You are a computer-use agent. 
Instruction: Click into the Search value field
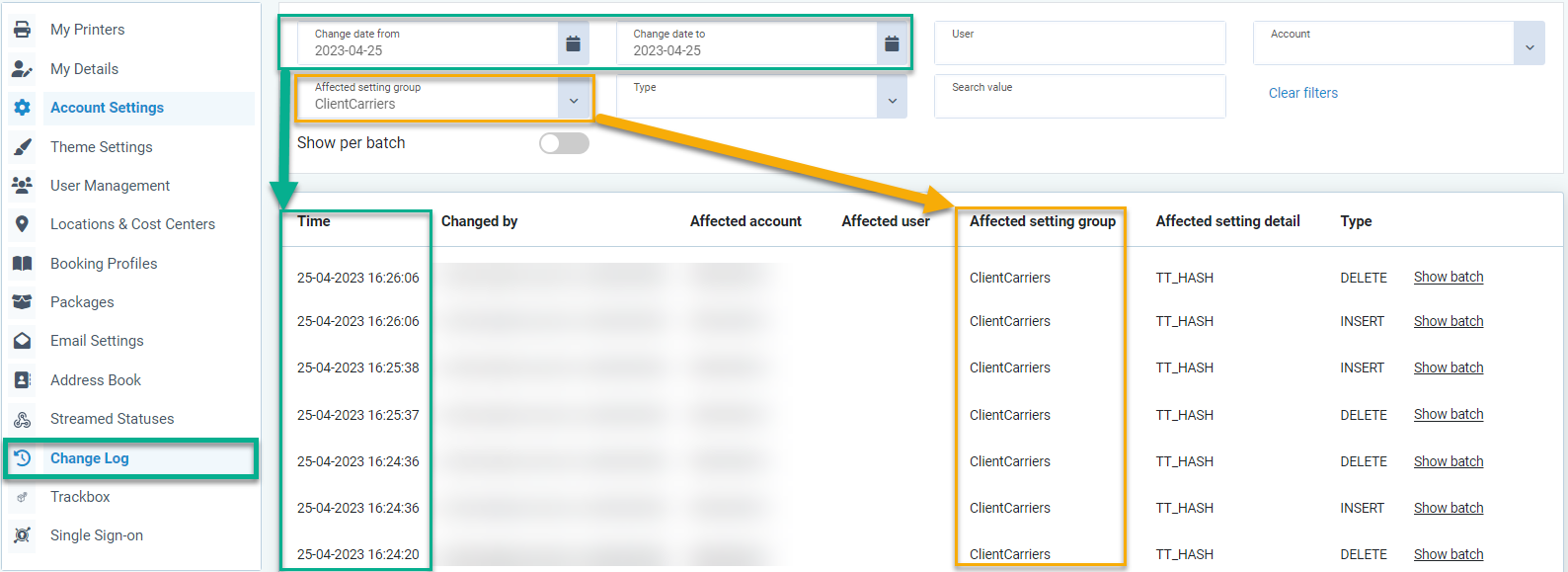coord(1079,98)
